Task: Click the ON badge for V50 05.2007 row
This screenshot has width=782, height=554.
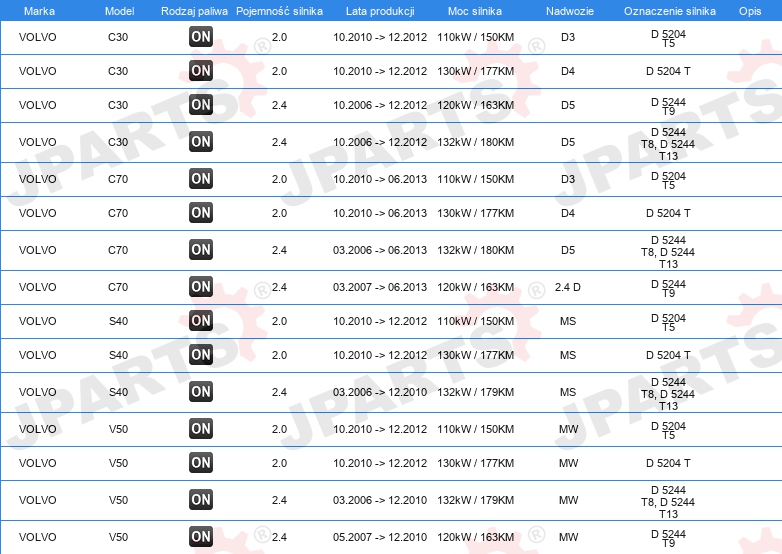Action: pyautogui.click(x=201, y=536)
